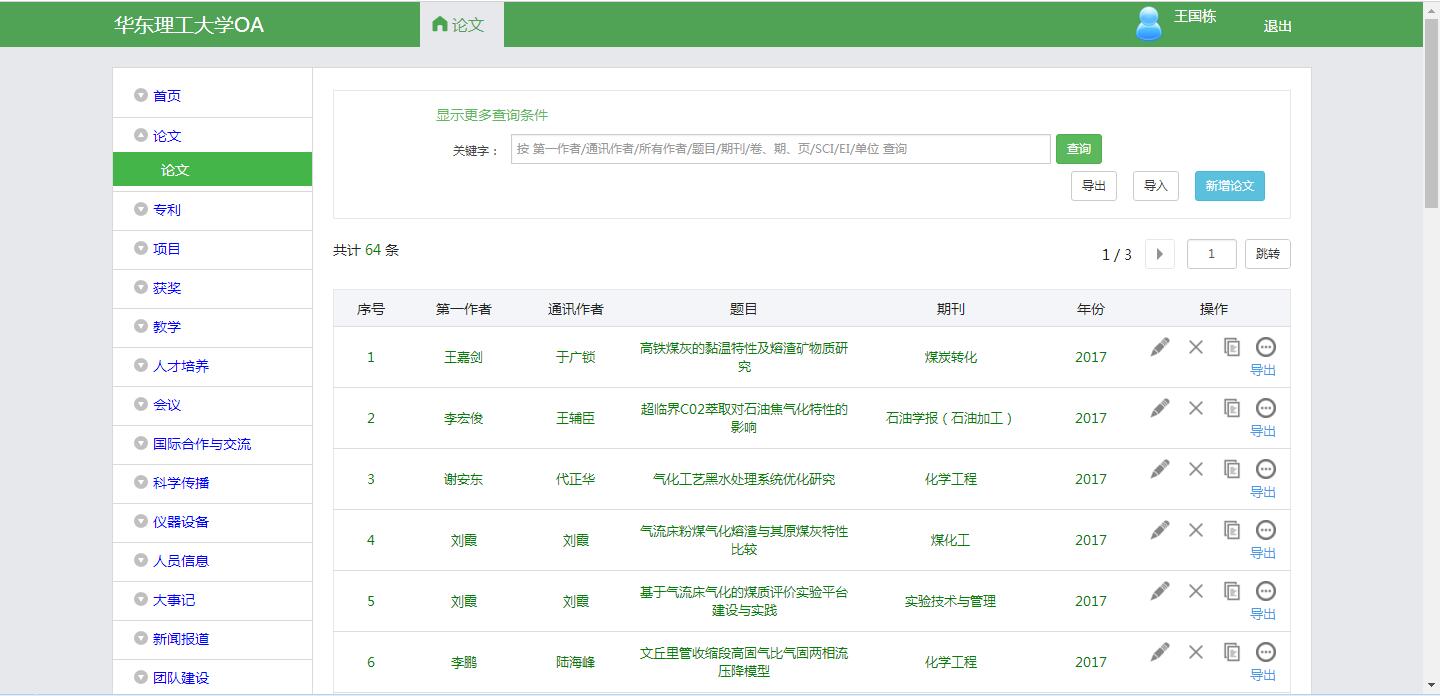The height and width of the screenshot is (696, 1440).
Task: Expand the 获奖 sidebar section
Action: click(166, 288)
